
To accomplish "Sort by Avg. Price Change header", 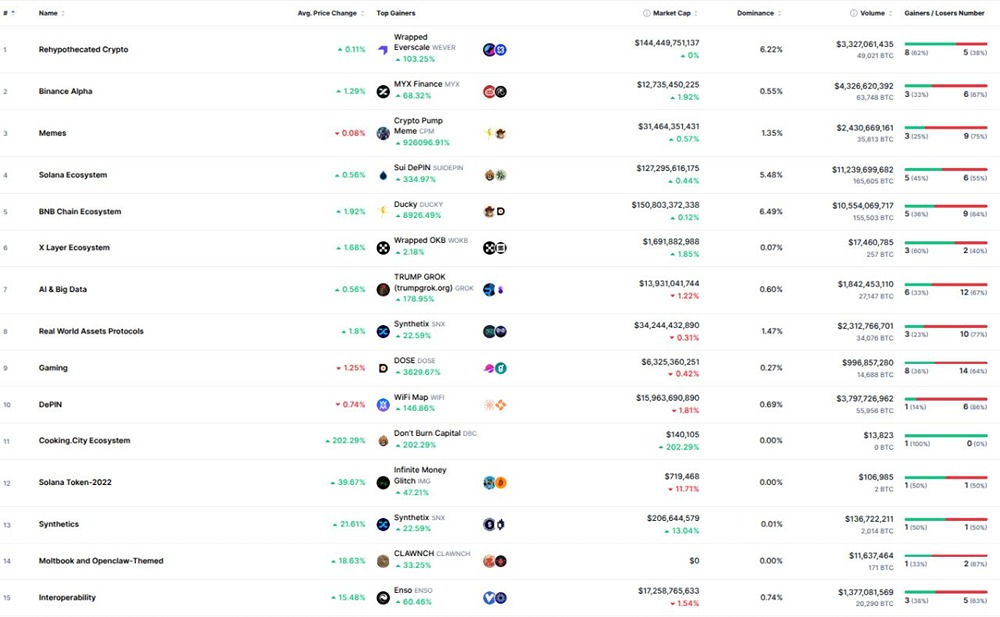I will tap(330, 13).
